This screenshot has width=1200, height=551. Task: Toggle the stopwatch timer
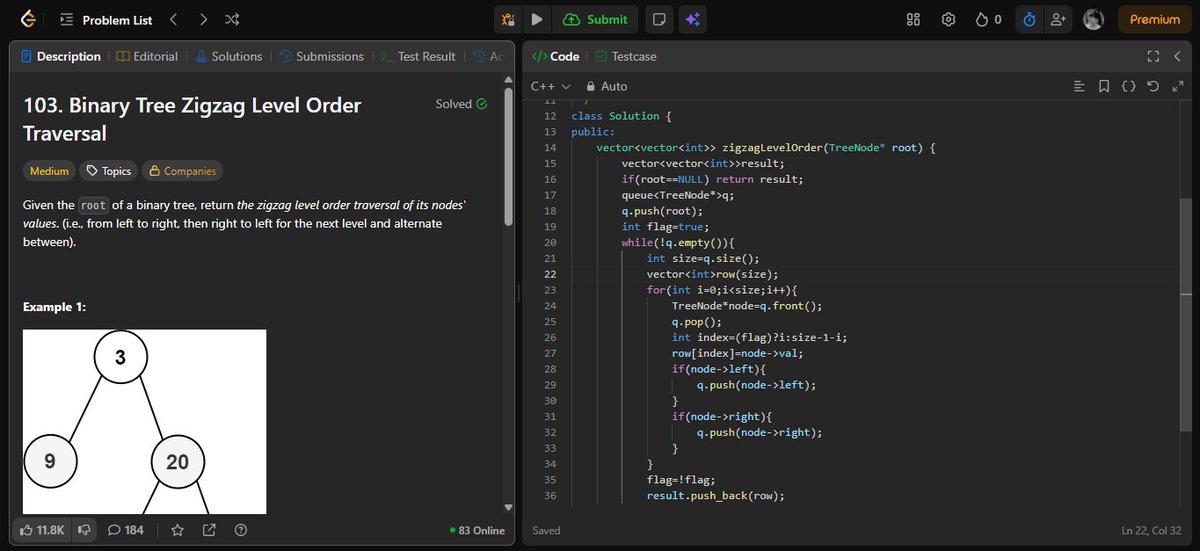pos(1029,19)
